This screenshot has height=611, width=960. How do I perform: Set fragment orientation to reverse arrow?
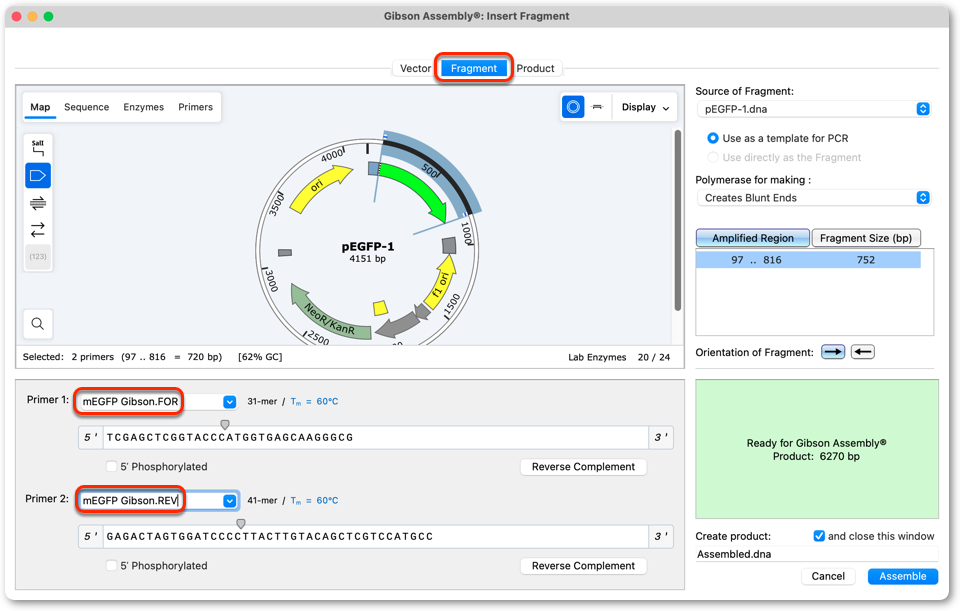tap(863, 352)
